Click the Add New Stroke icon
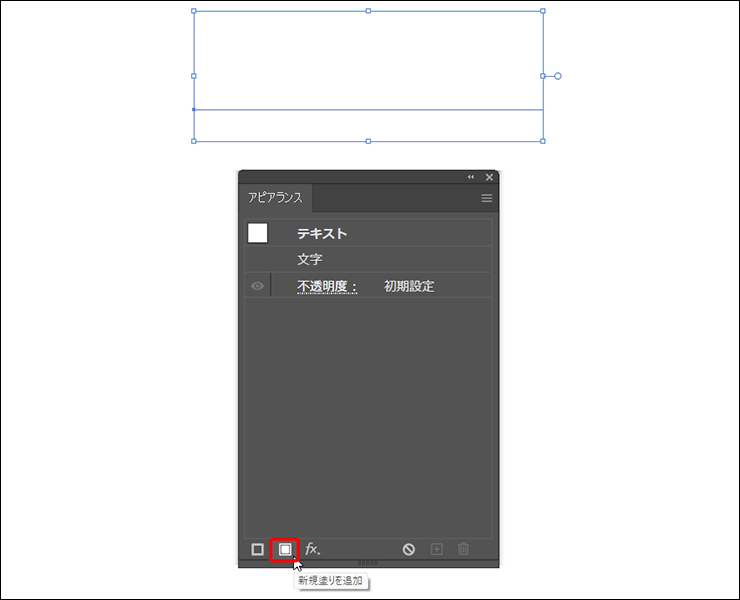 pyautogui.click(x=258, y=549)
